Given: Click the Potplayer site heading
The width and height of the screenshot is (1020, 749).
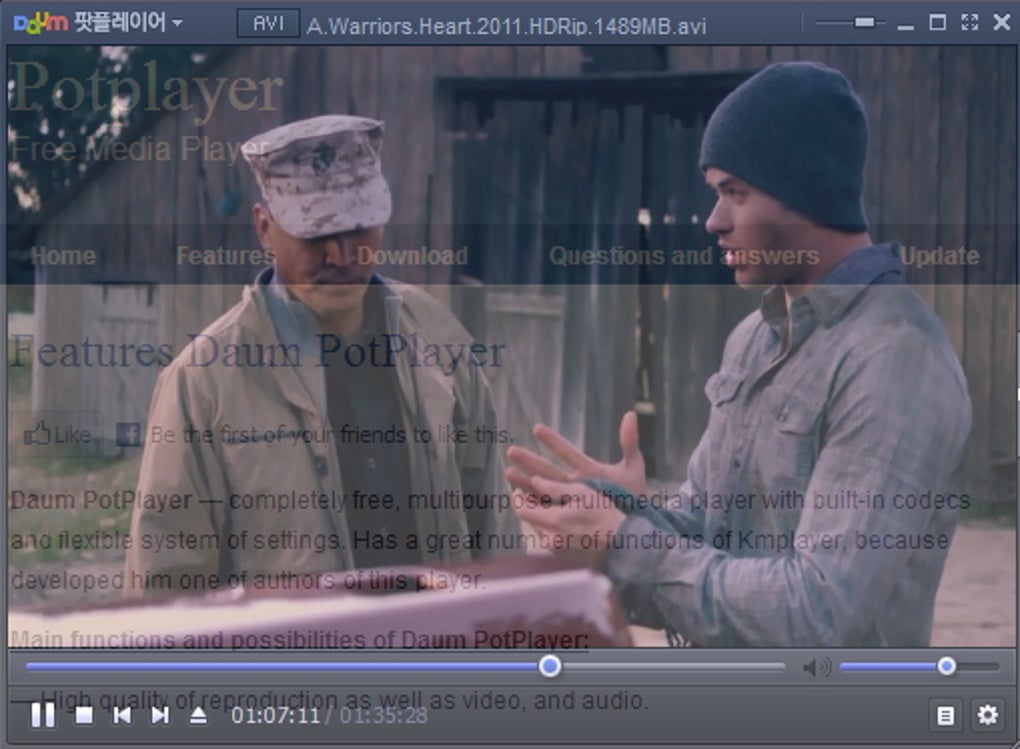Looking at the screenshot, I should [148, 89].
